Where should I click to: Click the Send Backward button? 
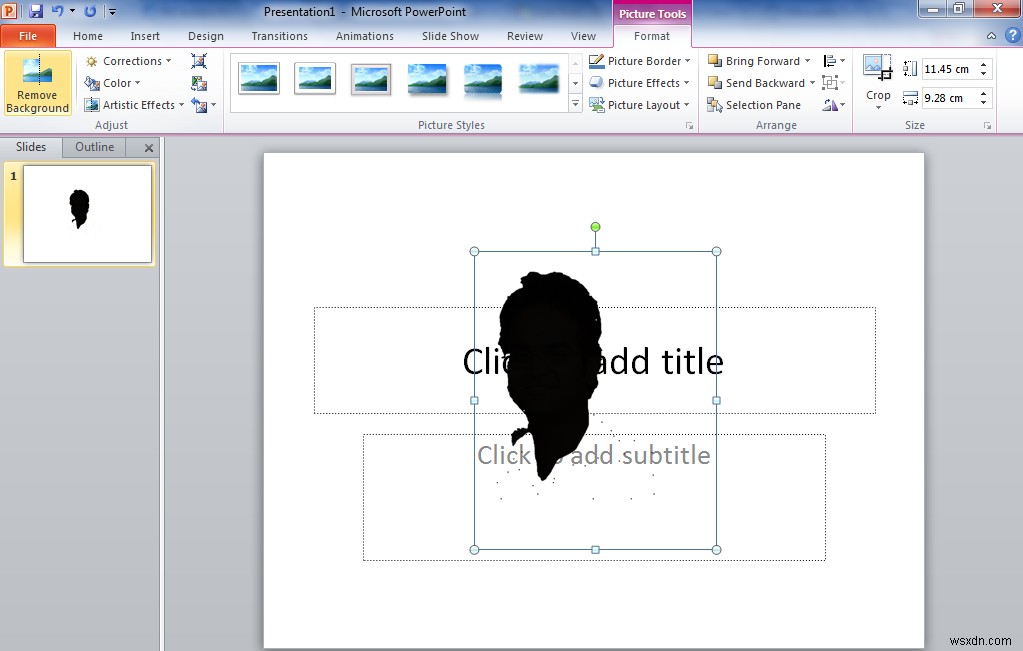758,82
